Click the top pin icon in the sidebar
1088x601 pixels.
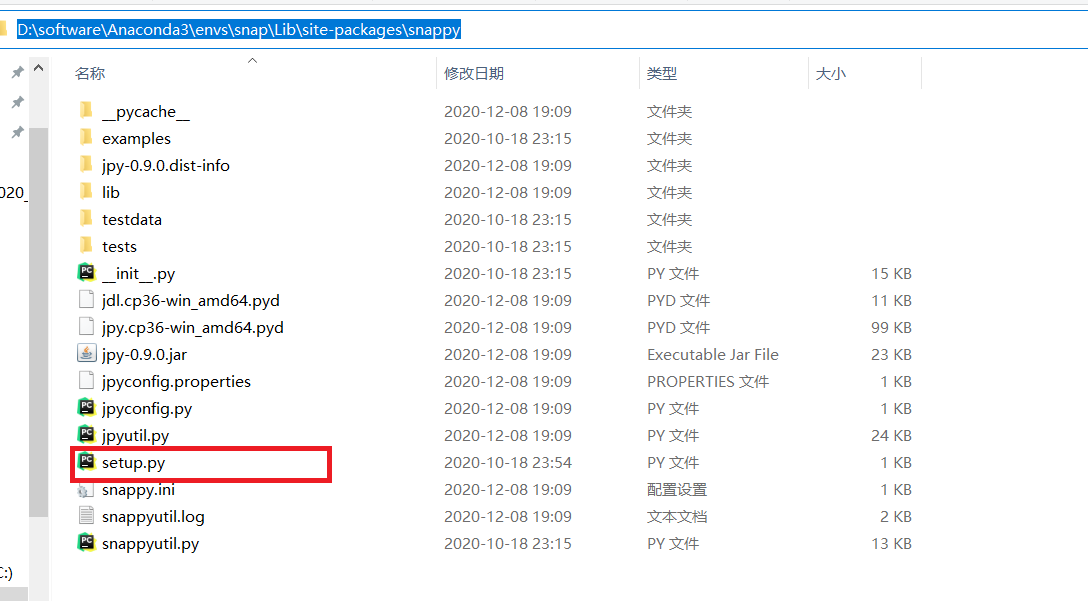point(17,71)
